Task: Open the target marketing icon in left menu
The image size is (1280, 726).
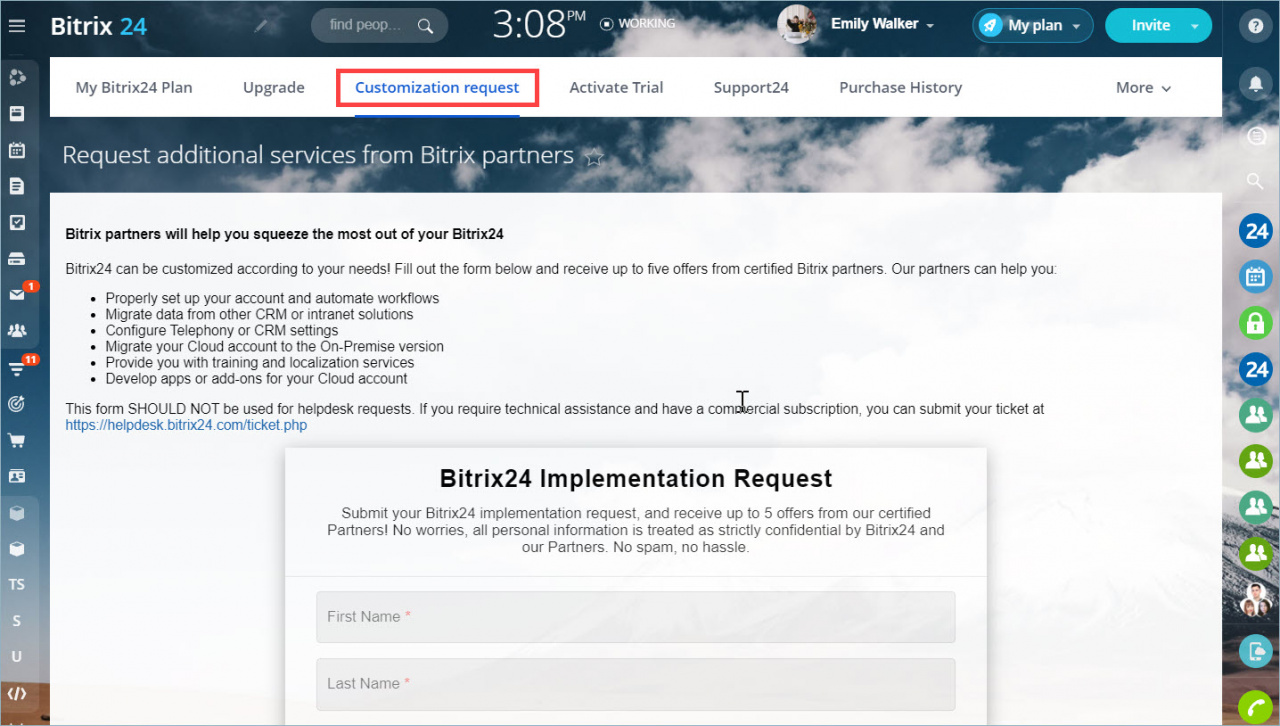Action: click(x=17, y=404)
